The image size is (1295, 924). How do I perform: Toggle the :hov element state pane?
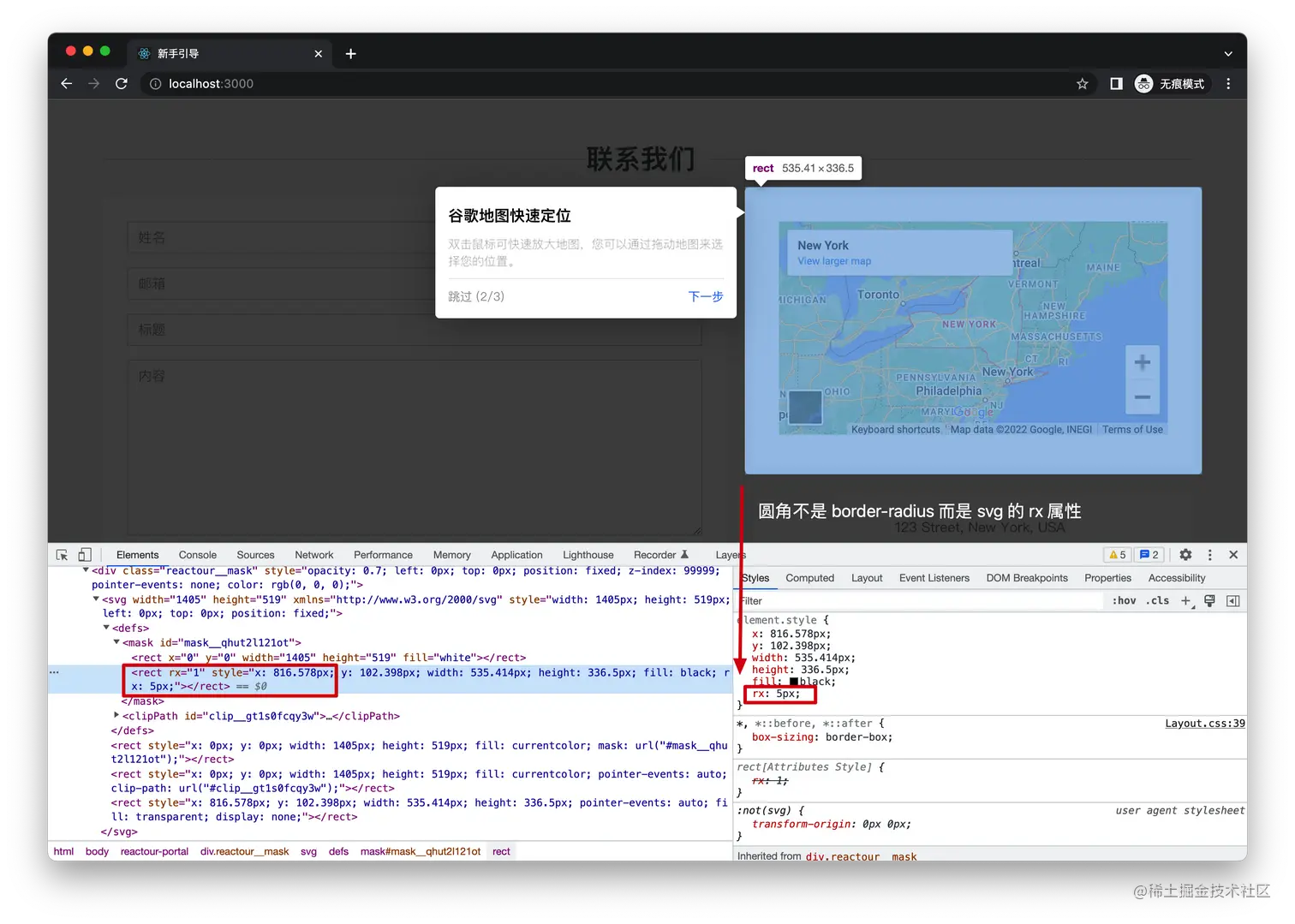1124,601
